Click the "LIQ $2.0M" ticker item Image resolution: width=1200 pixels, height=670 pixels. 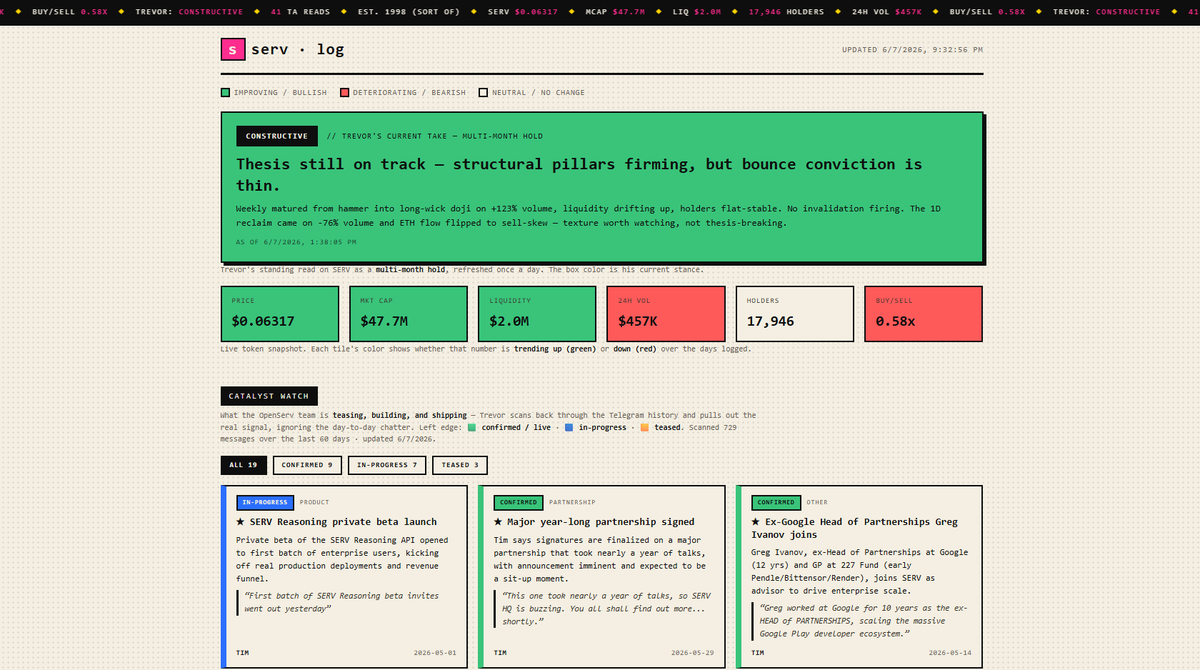pos(696,12)
